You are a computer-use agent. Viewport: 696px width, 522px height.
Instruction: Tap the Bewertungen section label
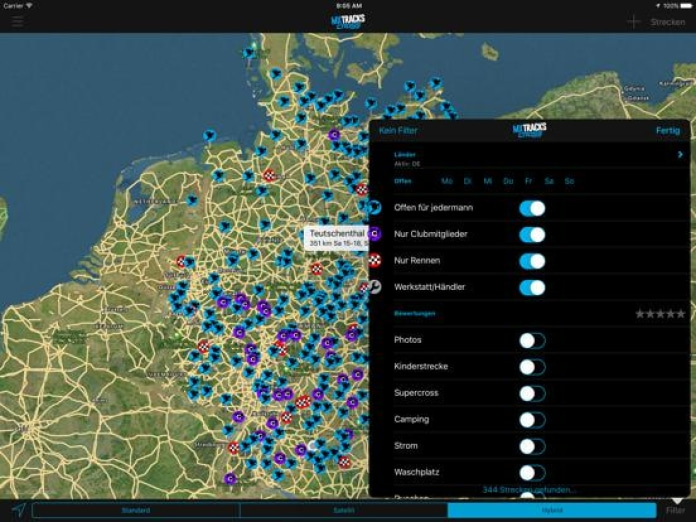click(415, 313)
